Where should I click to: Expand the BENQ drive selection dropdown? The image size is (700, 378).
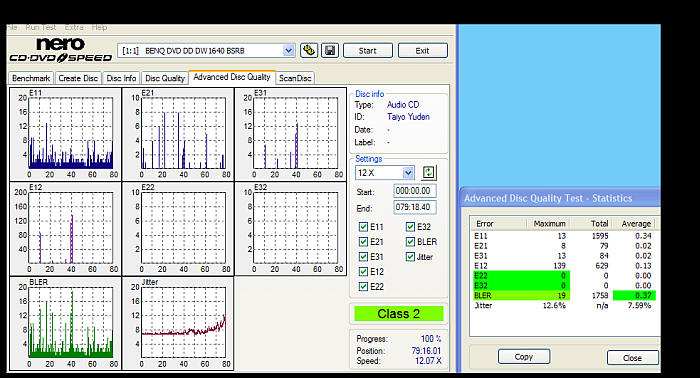[288, 50]
